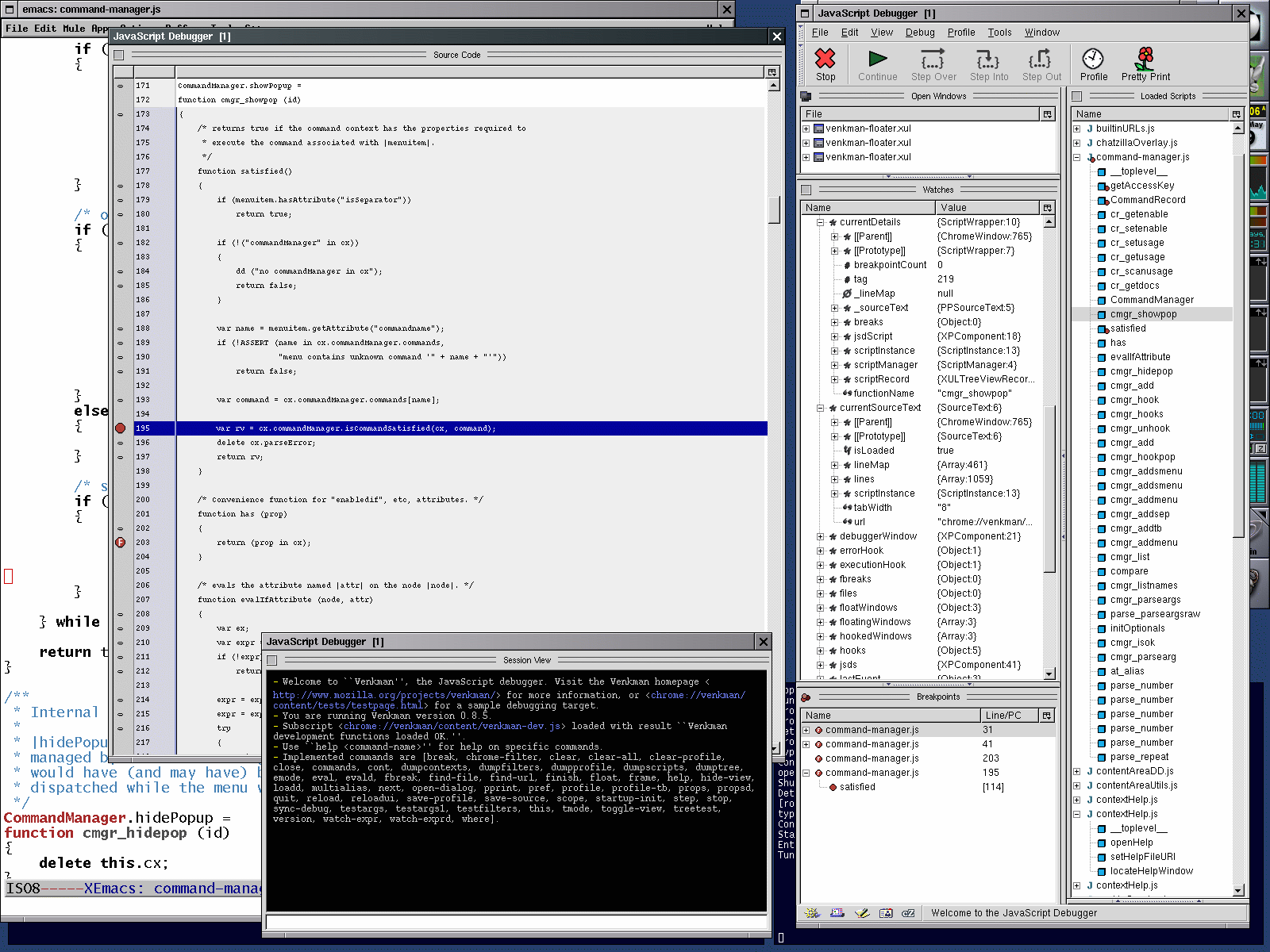Toggle Pretty Print flower icon
Image resolution: width=1270 pixels, height=952 pixels.
tap(1145, 58)
